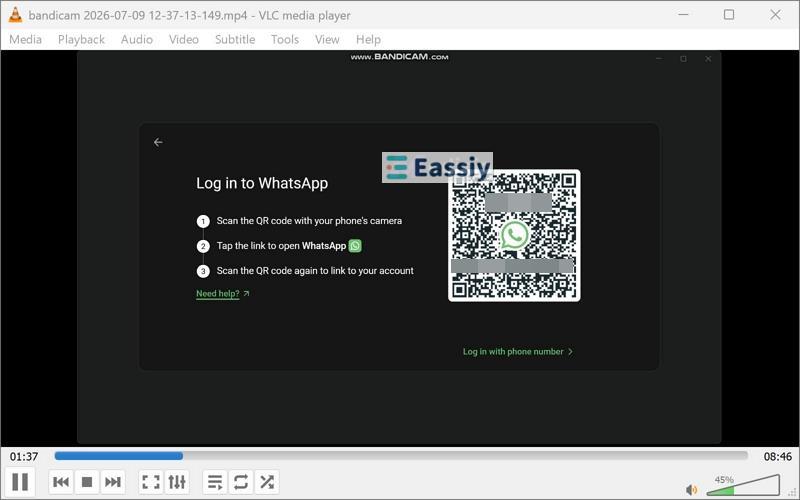The image size is (800, 500).
Task: Click the green WhatsApp icon in step 2
Action: (355, 246)
